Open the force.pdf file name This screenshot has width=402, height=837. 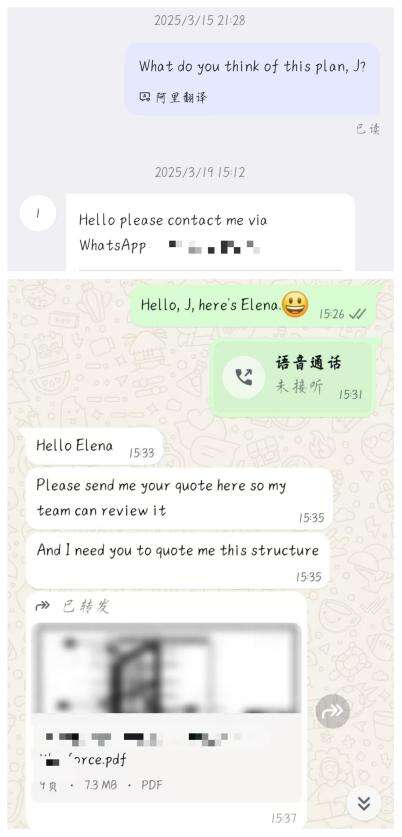pyautogui.click(x=83, y=760)
